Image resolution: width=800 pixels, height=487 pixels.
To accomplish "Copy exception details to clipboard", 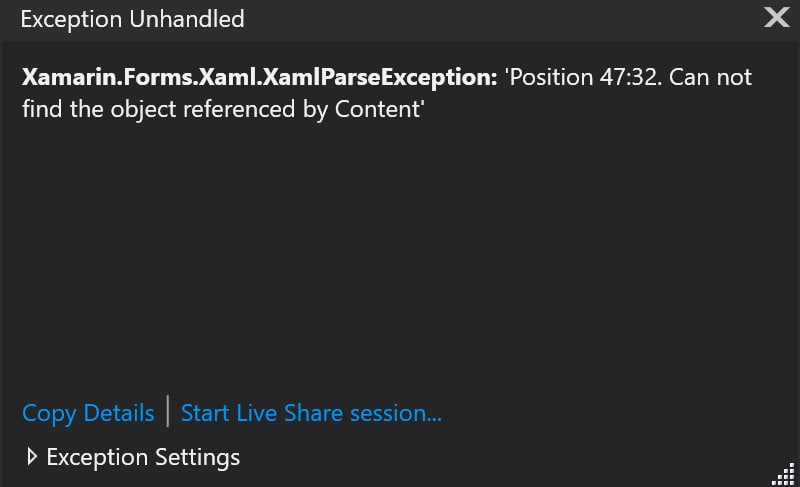I will click(x=88, y=413).
